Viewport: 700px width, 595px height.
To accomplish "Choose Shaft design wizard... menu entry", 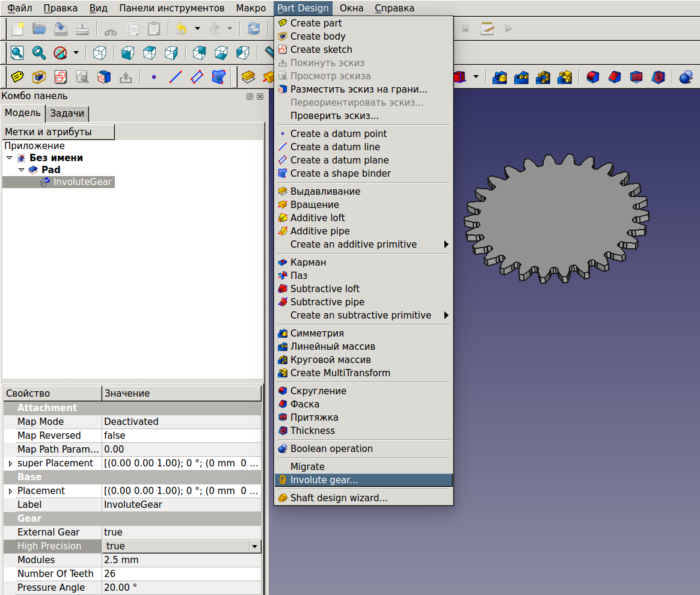I will coord(363,498).
